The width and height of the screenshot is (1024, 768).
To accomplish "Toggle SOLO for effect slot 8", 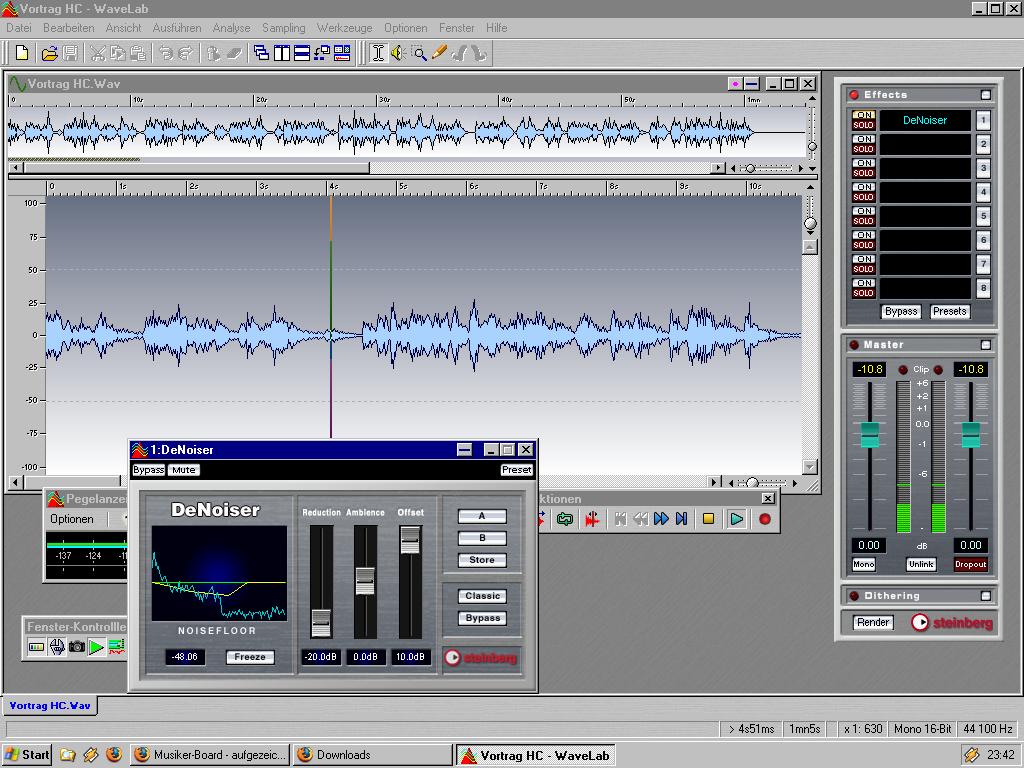I will point(863,293).
